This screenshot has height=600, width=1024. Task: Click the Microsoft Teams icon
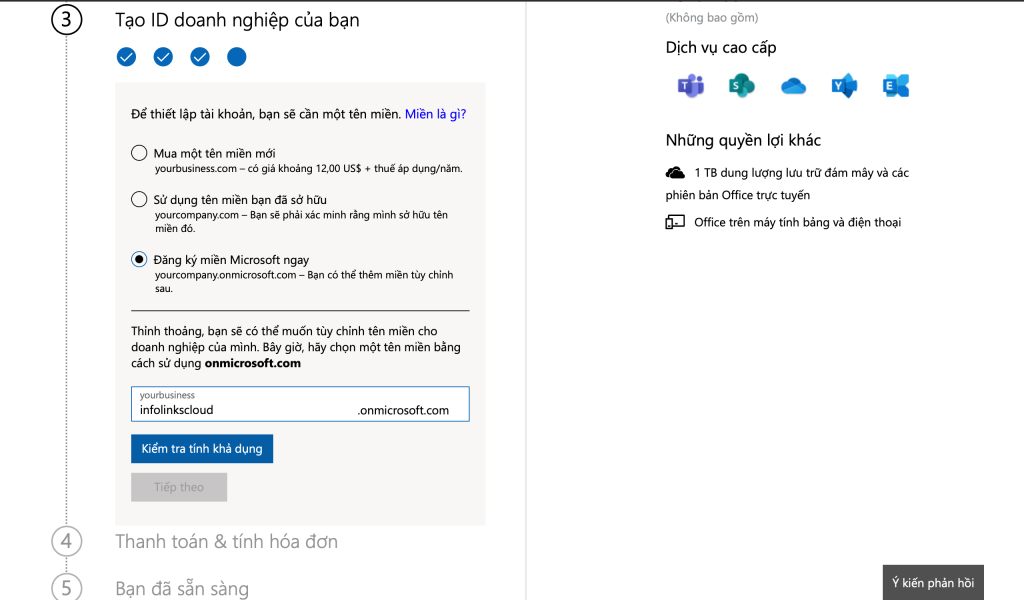tap(690, 86)
